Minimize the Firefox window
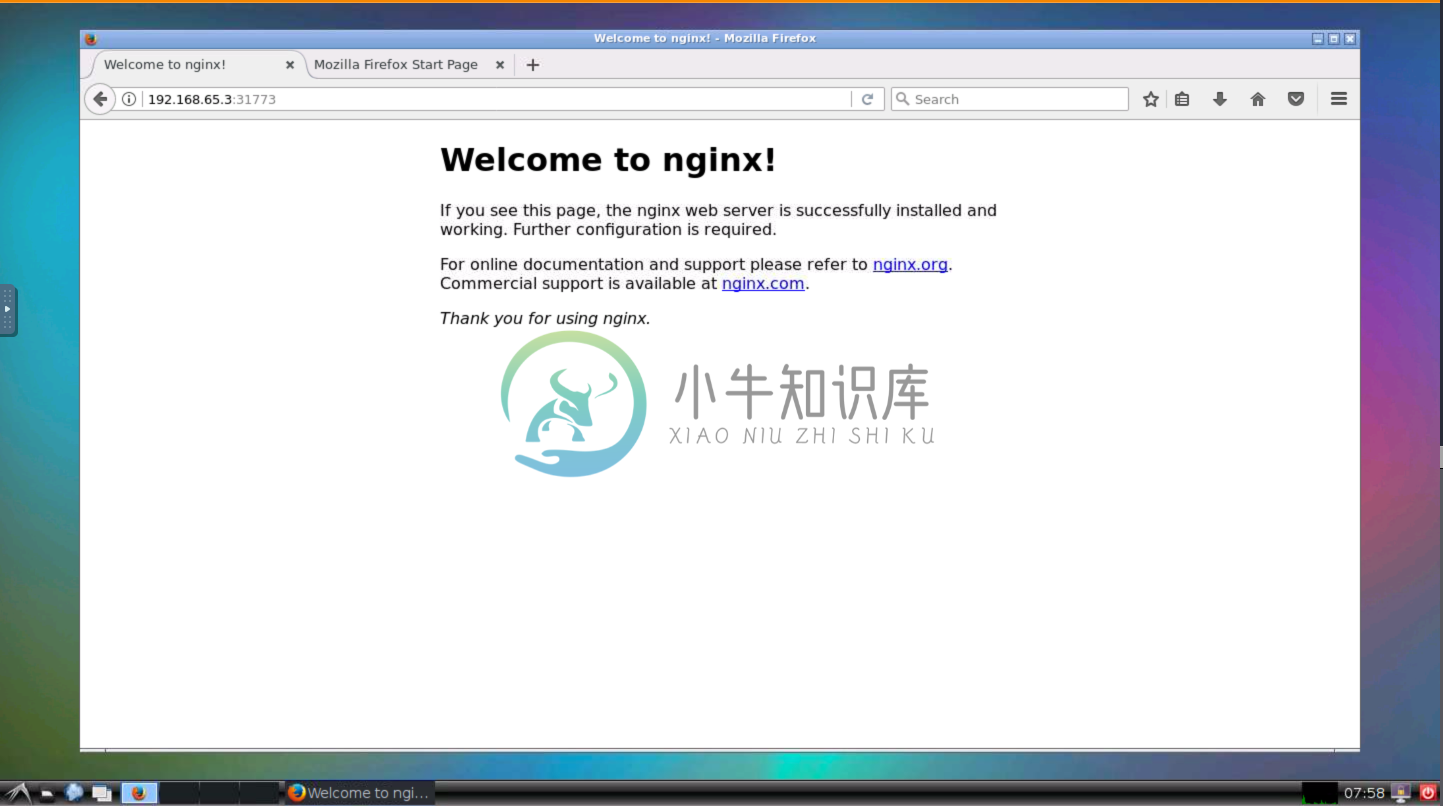 pyautogui.click(x=1318, y=39)
